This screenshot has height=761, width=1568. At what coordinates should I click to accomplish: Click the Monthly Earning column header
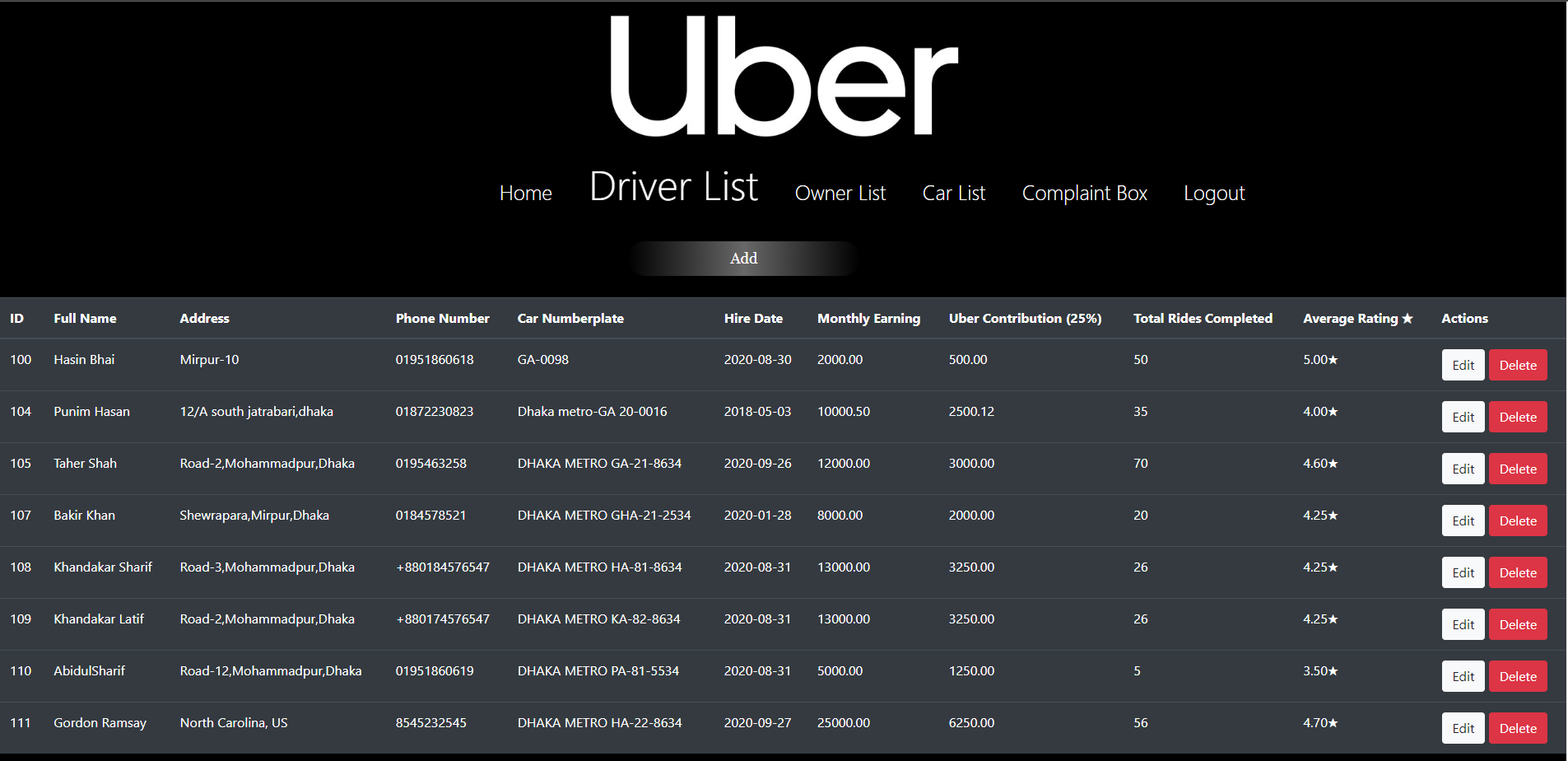click(868, 318)
